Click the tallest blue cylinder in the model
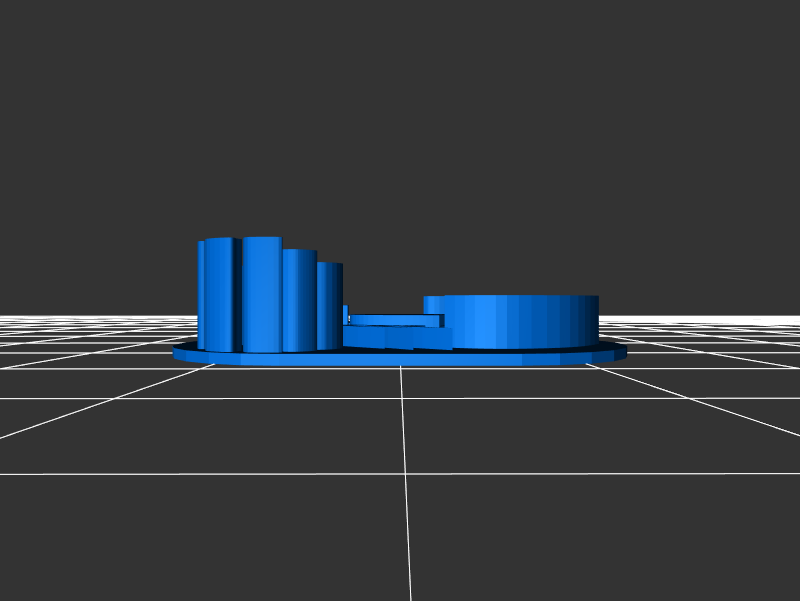This screenshot has width=800, height=601. [x=261, y=295]
